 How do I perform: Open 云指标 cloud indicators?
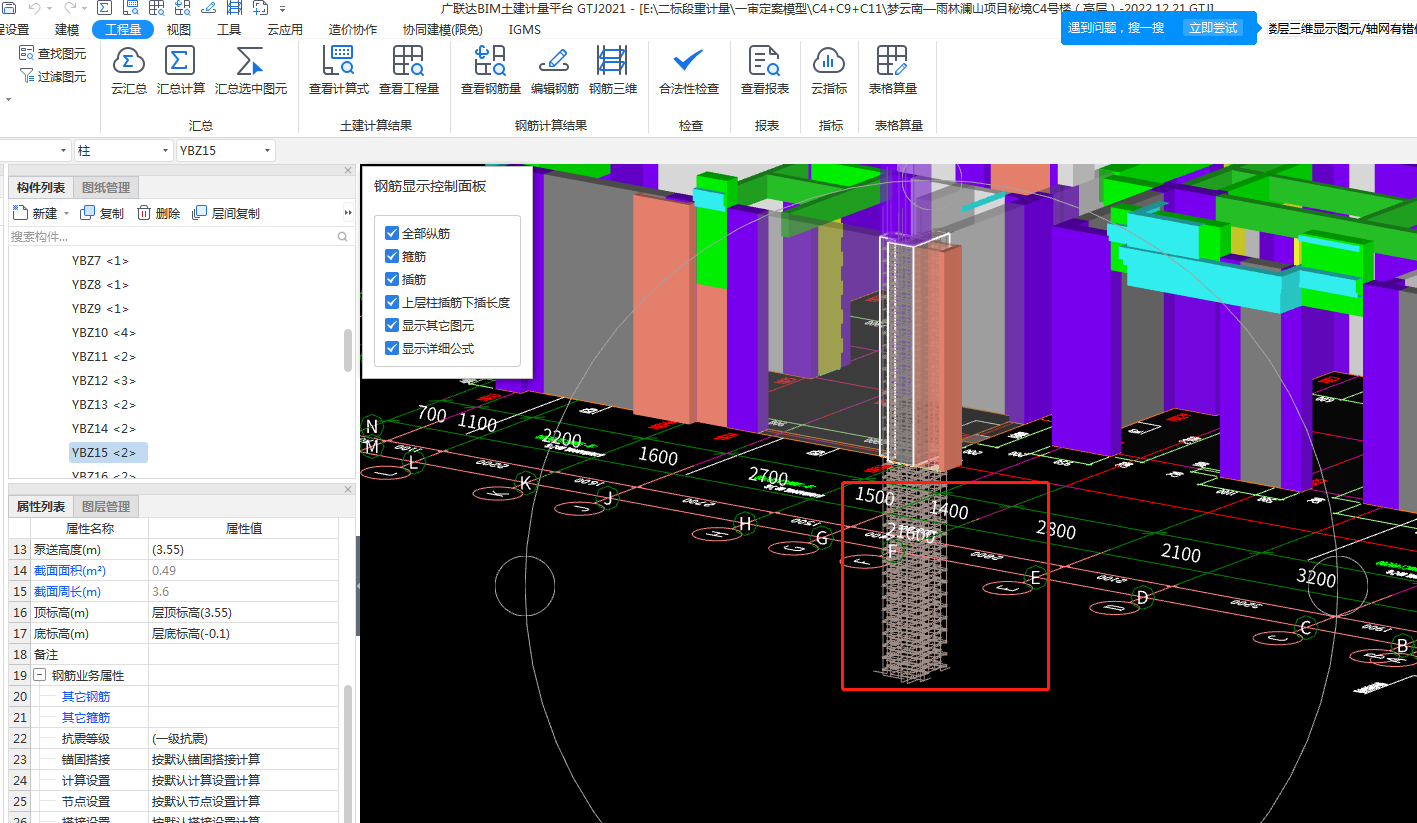pyautogui.click(x=829, y=70)
